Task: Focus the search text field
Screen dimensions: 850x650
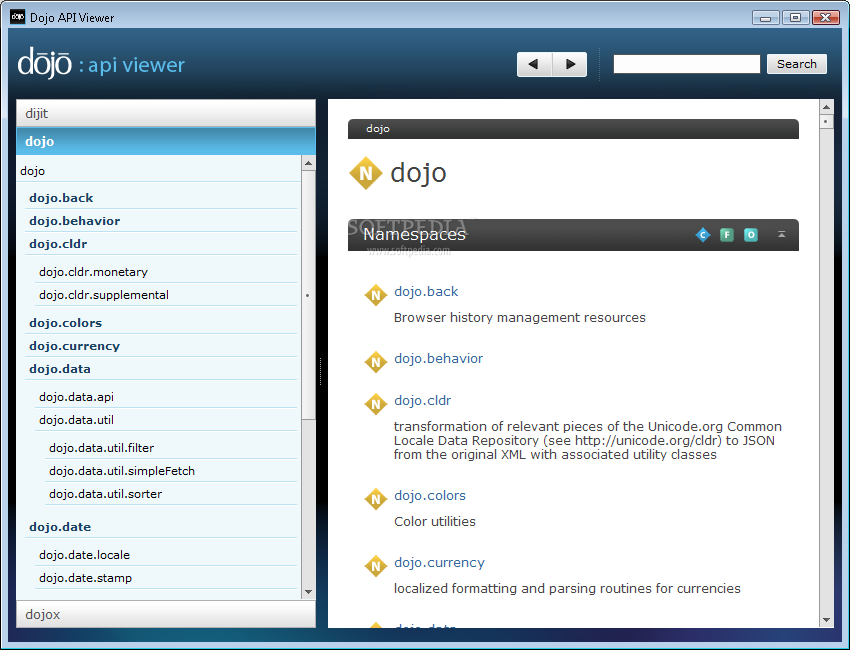Action: (686, 64)
